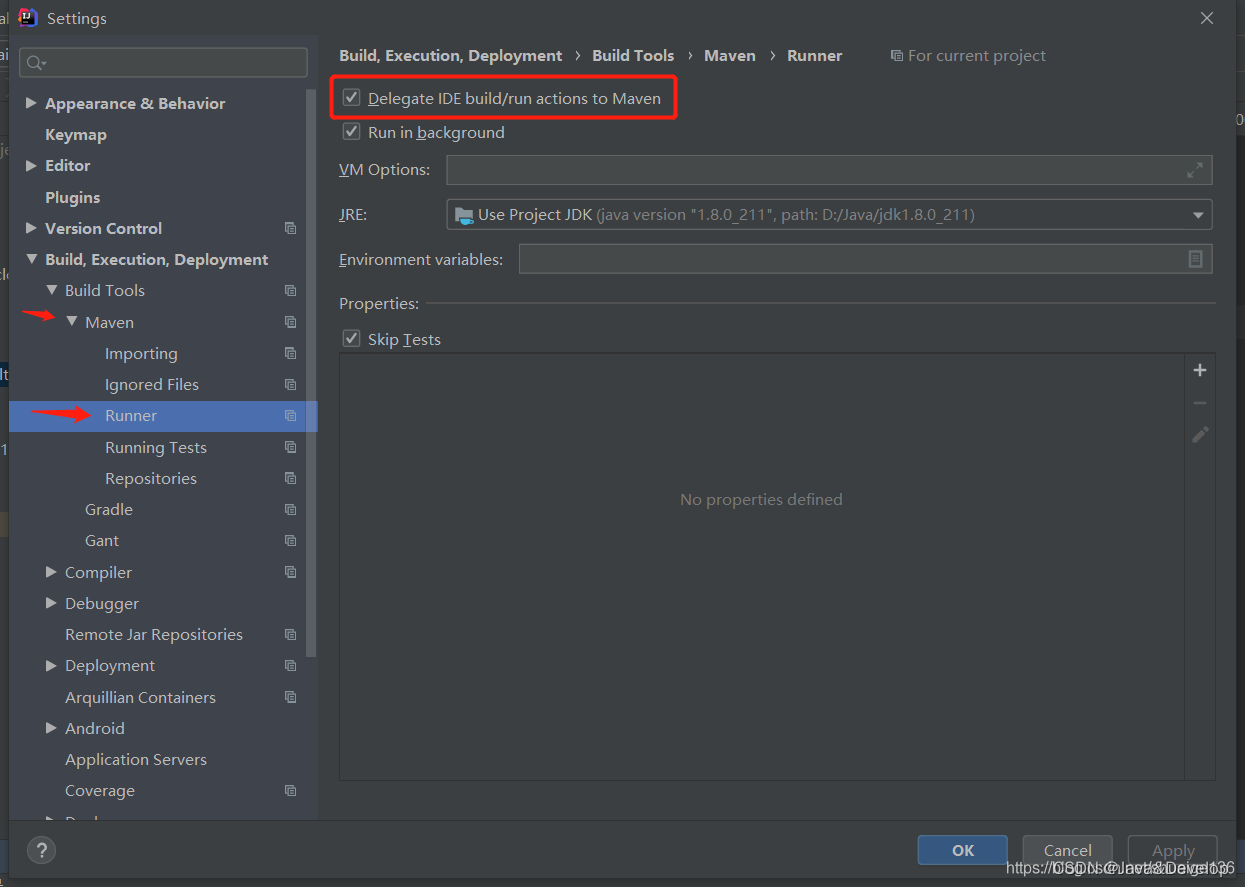Close the Settings dialog

tap(1207, 18)
